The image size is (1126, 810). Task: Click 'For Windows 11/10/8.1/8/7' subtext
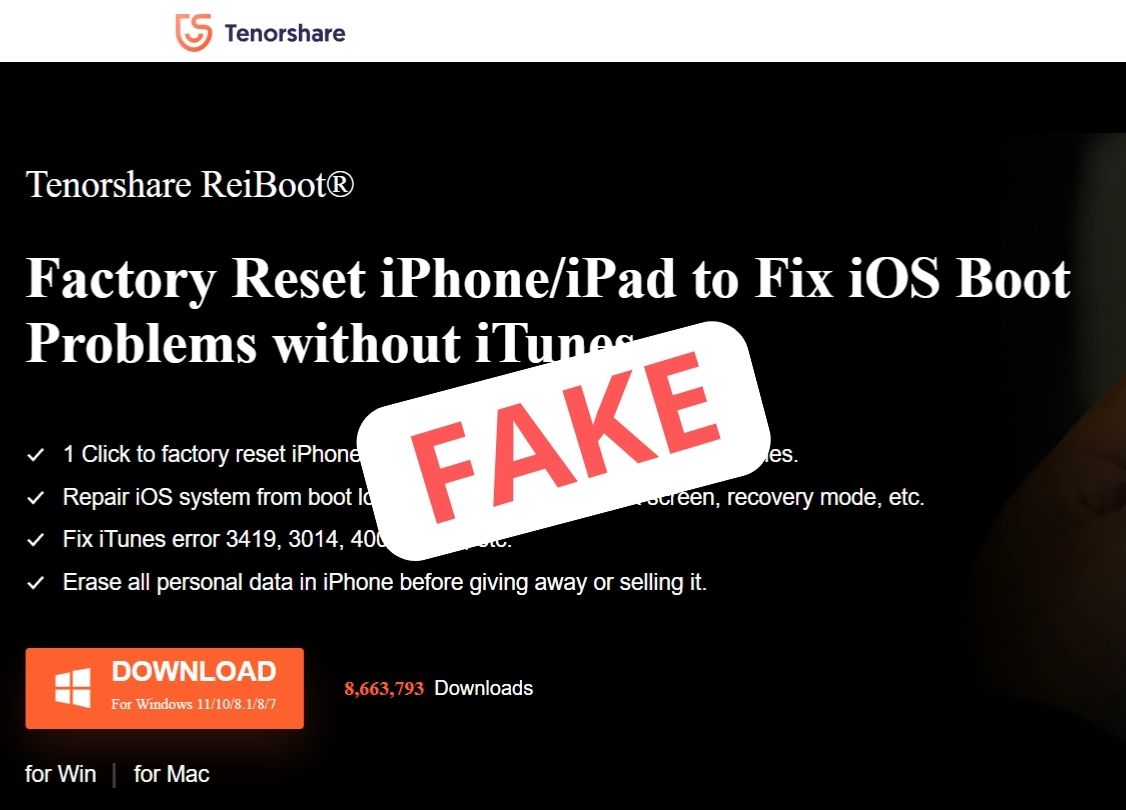tap(194, 704)
